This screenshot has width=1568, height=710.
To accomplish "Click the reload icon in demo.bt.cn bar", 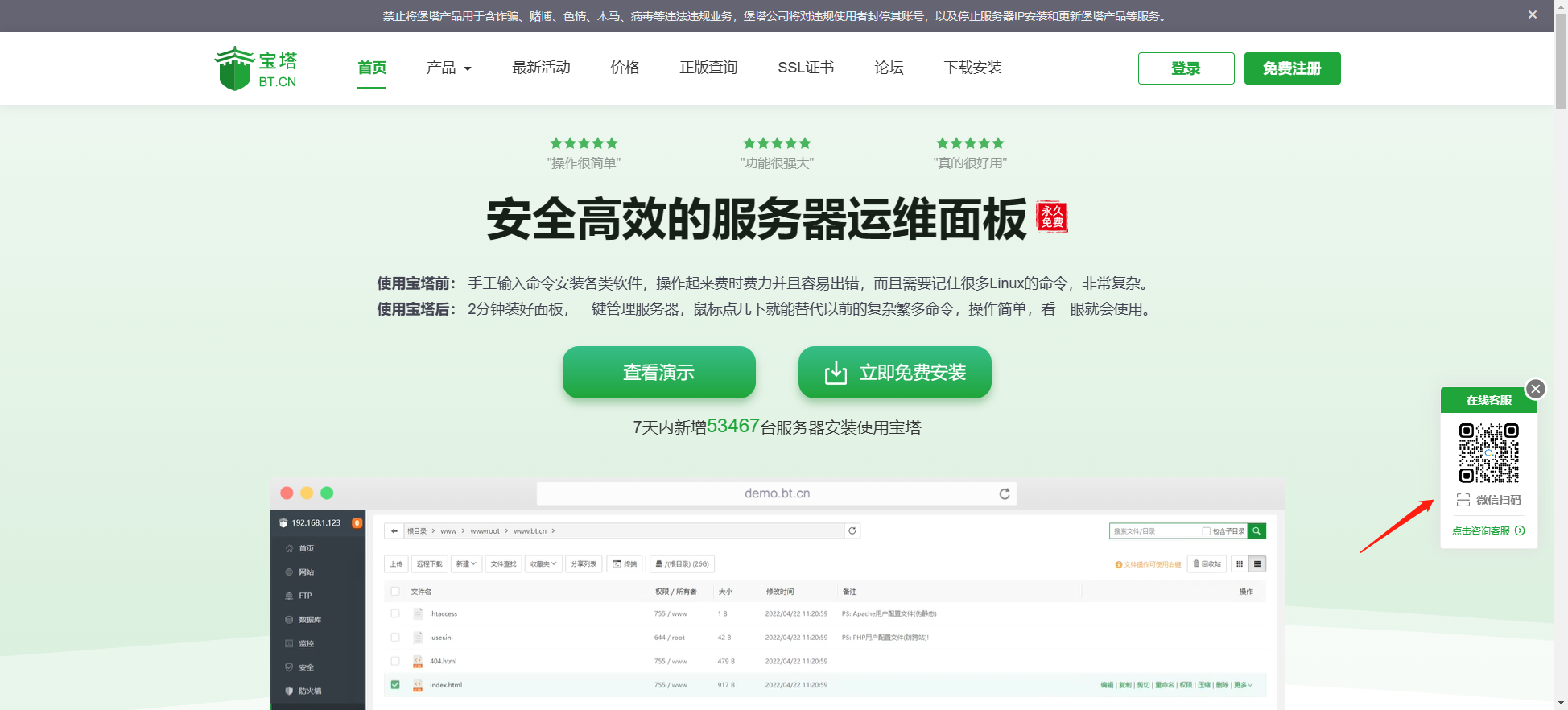I will point(1005,493).
